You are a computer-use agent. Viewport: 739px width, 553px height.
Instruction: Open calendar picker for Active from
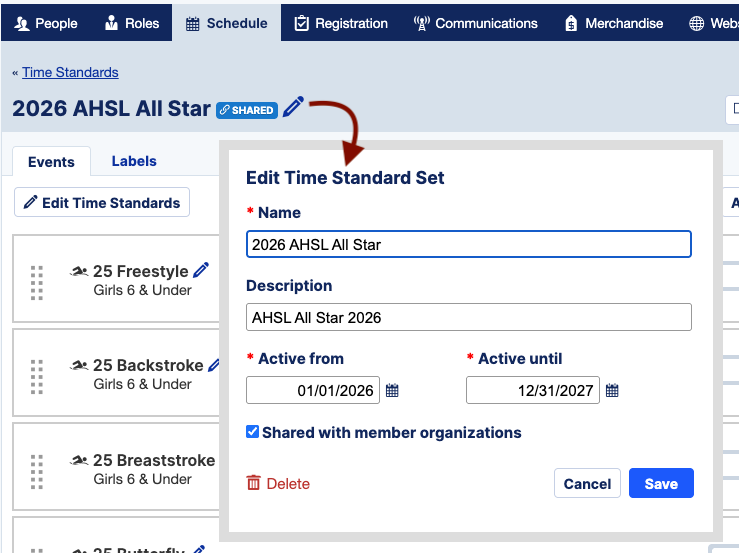[x=392, y=390]
